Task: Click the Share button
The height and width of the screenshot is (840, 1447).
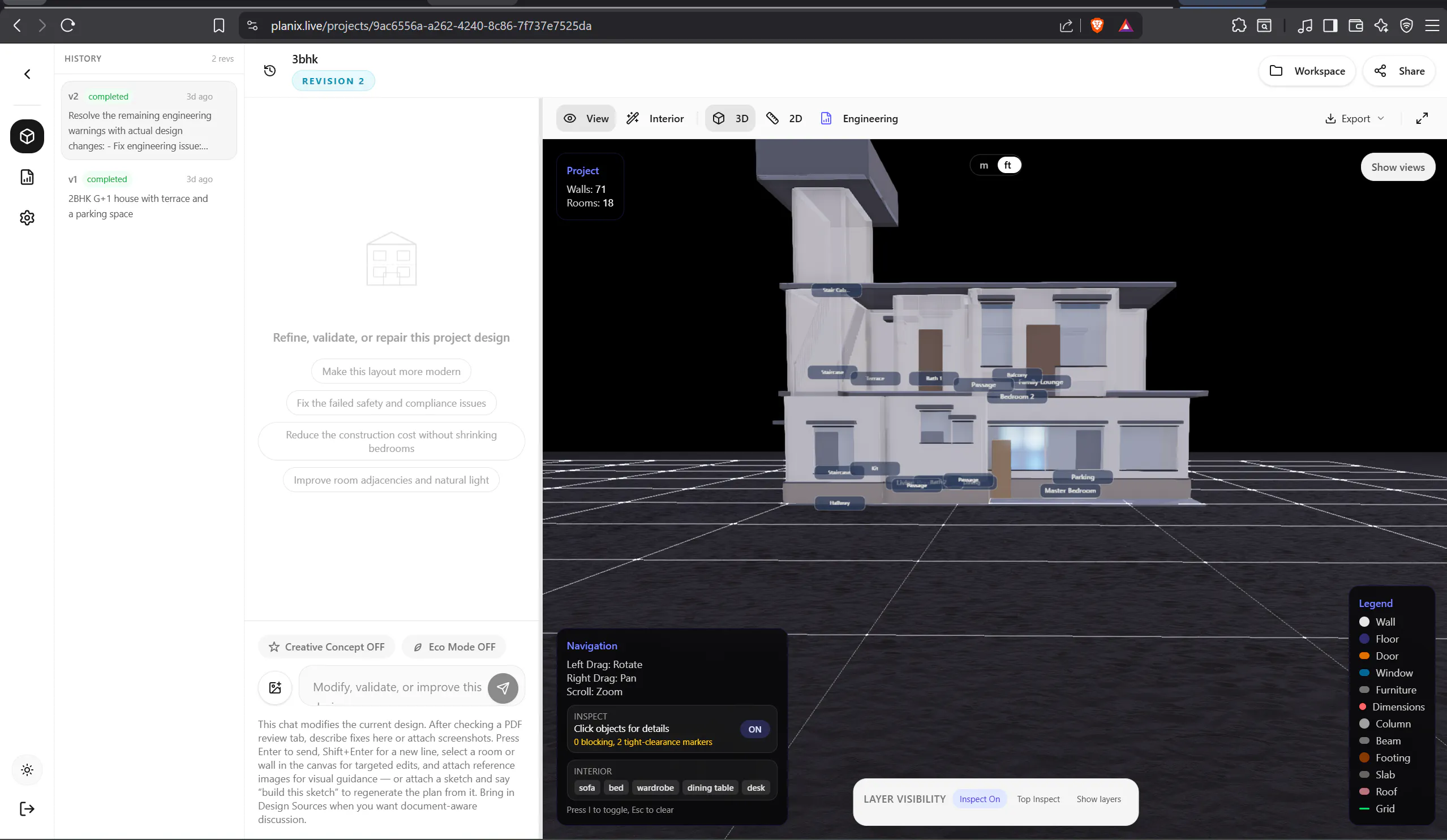Action: pyautogui.click(x=1399, y=71)
